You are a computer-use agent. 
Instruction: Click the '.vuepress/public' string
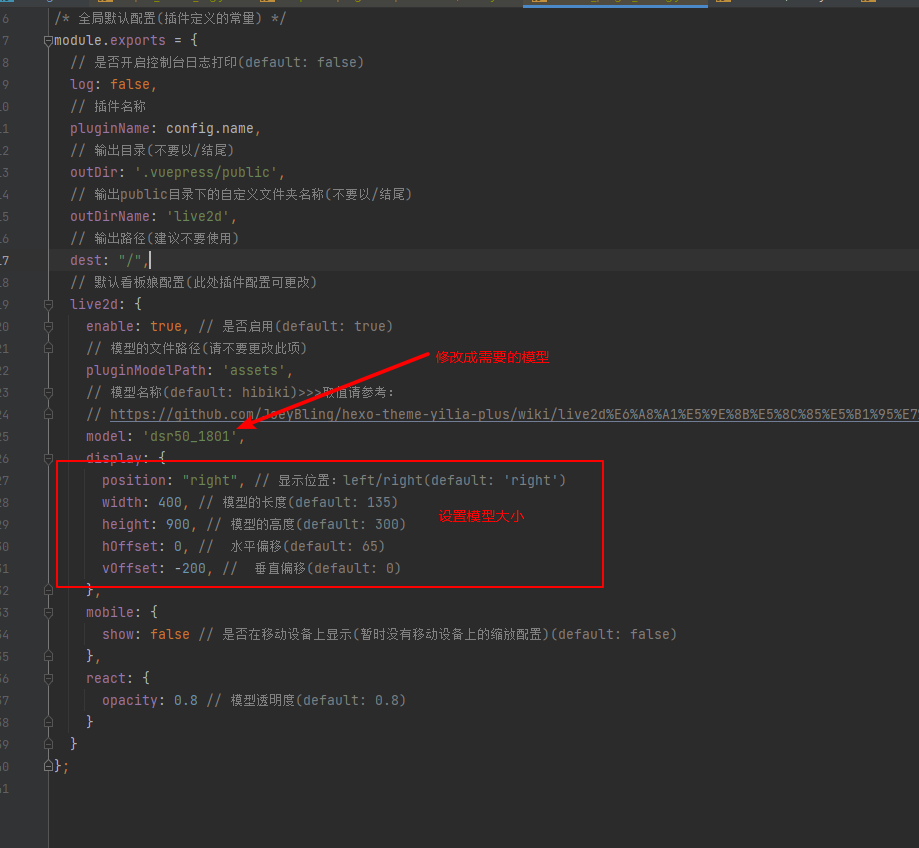pyautogui.click(x=206, y=172)
